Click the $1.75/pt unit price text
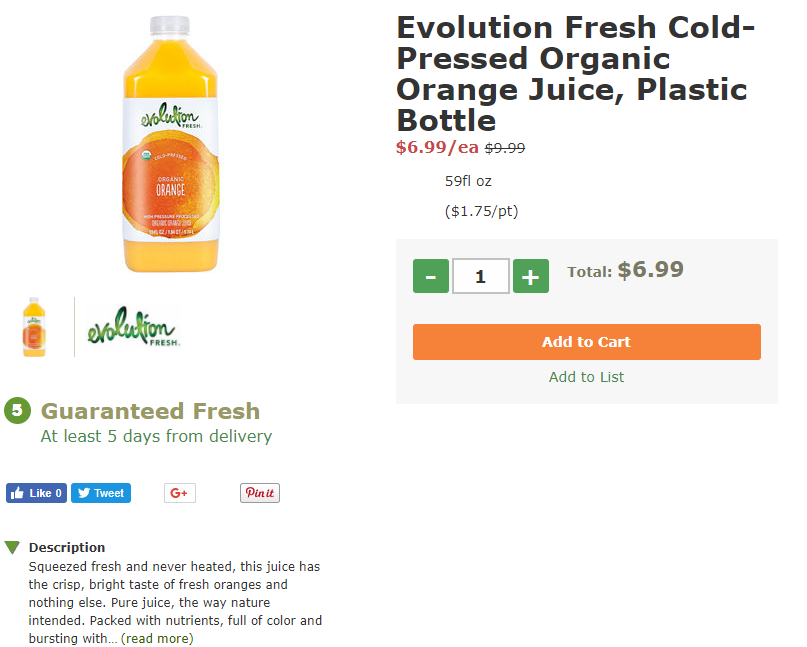The image size is (807, 647). pos(481,211)
